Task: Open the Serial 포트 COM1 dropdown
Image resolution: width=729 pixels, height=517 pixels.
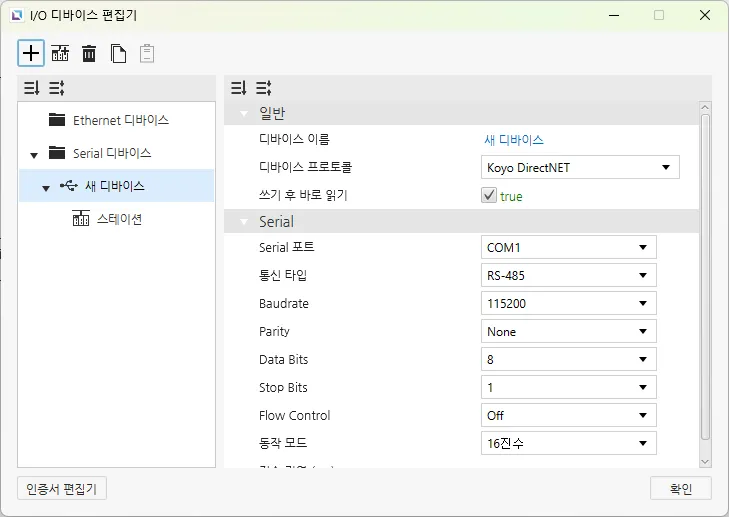Action: coord(568,247)
